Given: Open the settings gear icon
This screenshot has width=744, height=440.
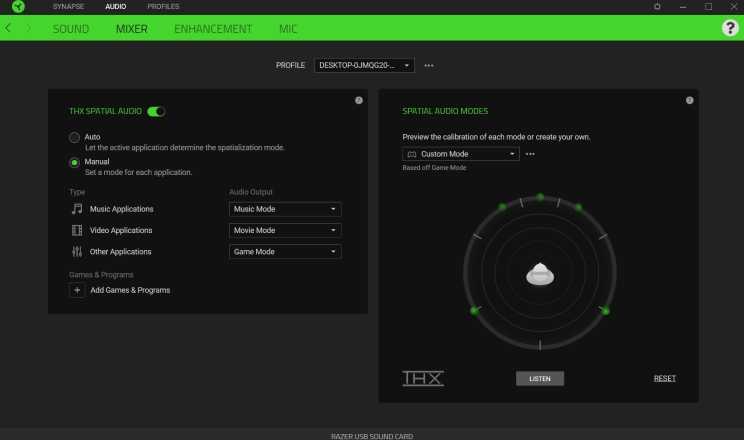Looking at the screenshot, I should click(x=657, y=7).
